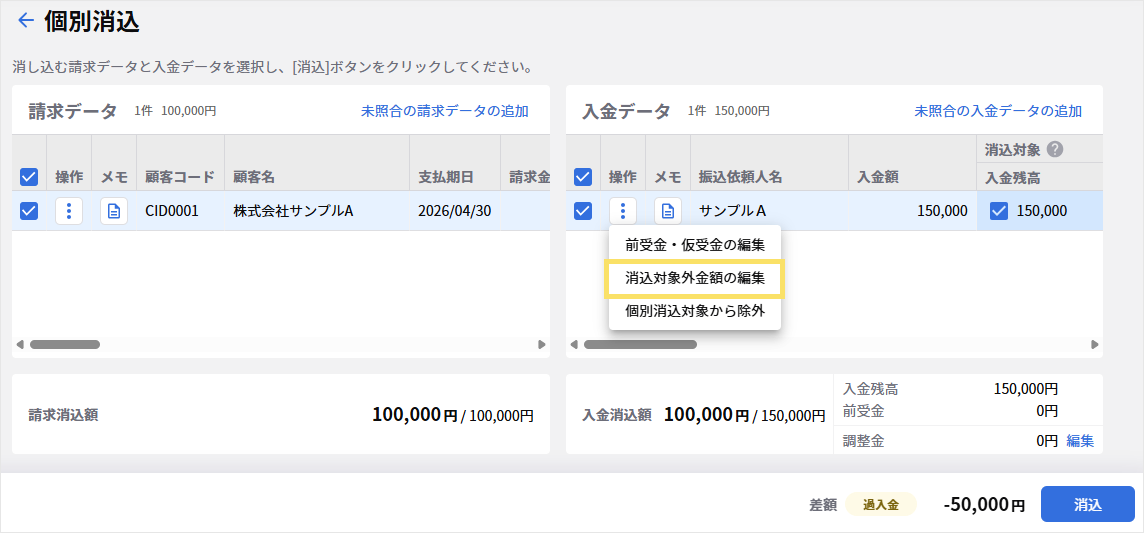Toggle select-all checkbox in 請求データ header
Image resolution: width=1144 pixels, height=533 pixels.
coord(28,176)
